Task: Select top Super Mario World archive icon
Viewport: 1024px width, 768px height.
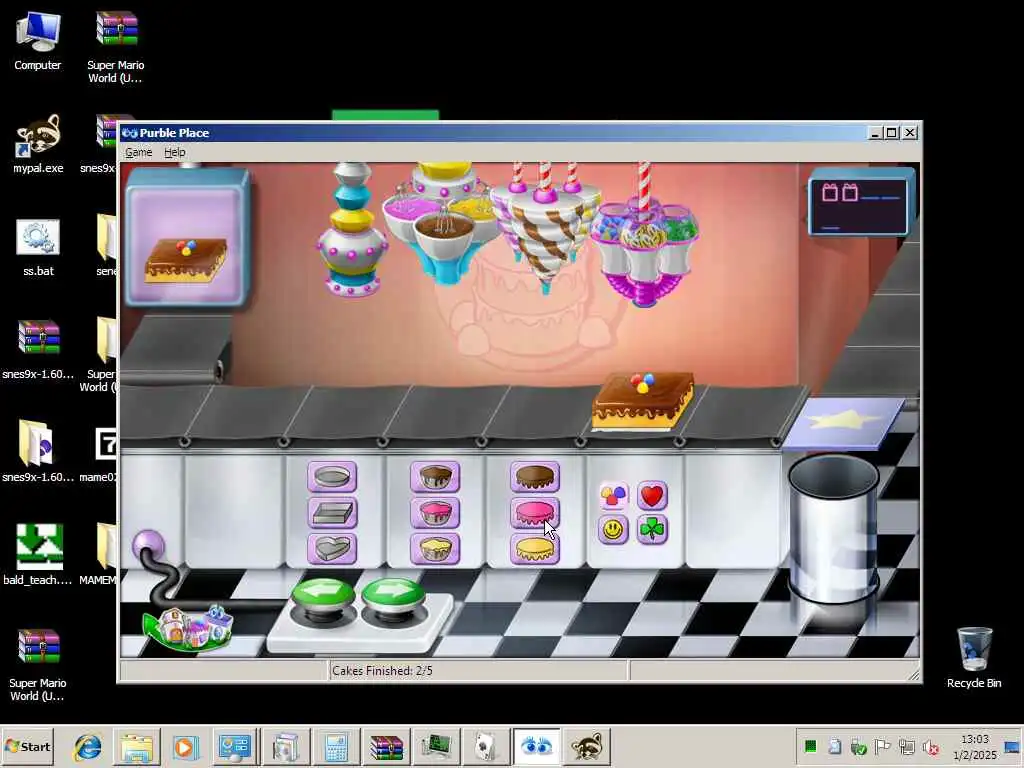Action: tap(116, 47)
